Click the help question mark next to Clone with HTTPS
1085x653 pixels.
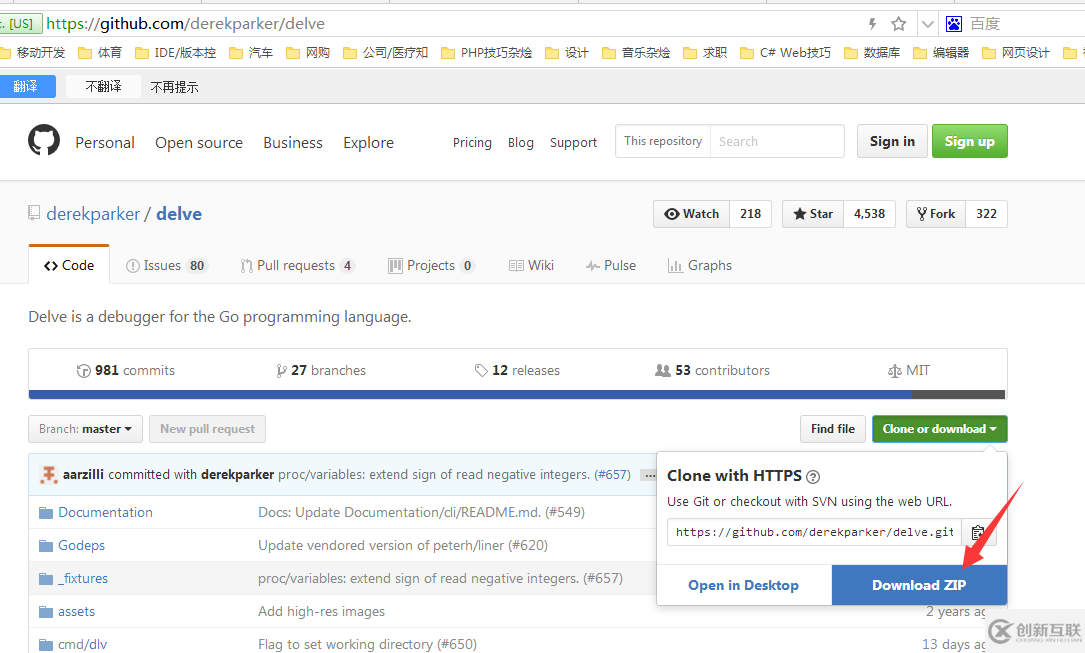point(813,477)
